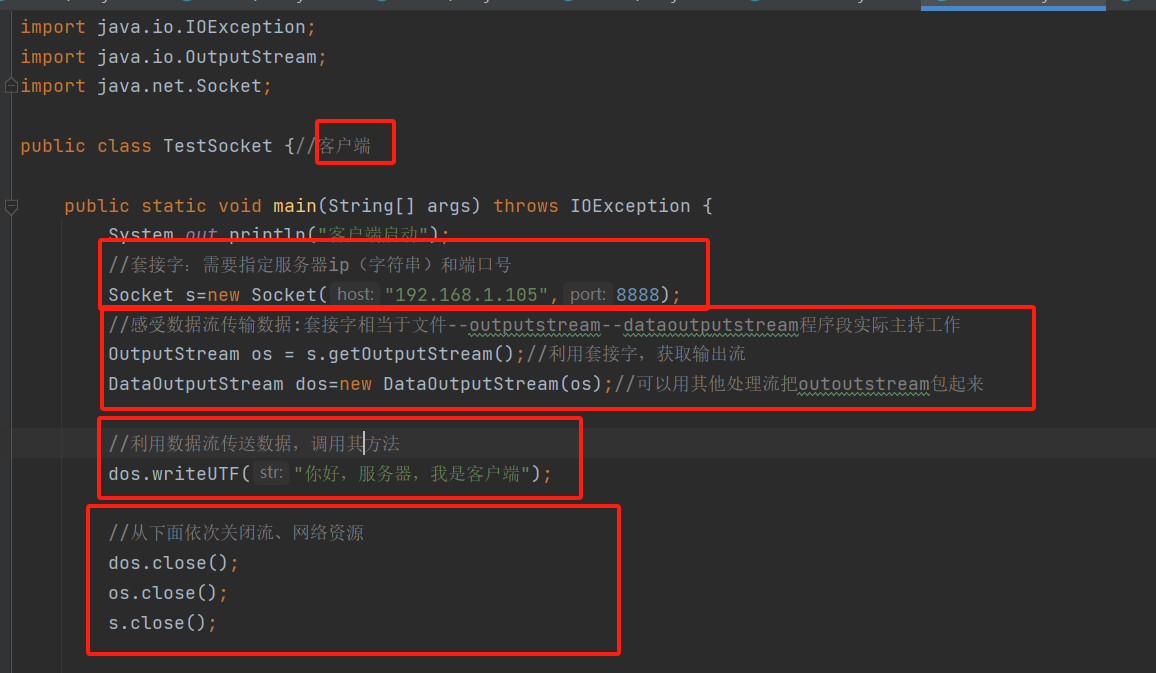Click the 'port:' parameter hint
This screenshot has width=1156, height=673.
[588, 295]
